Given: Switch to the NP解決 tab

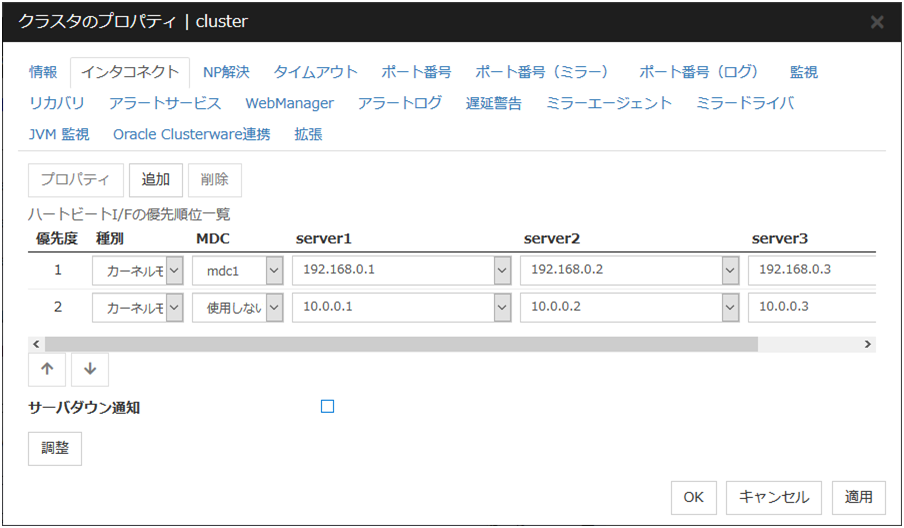Looking at the screenshot, I should 226,72.
